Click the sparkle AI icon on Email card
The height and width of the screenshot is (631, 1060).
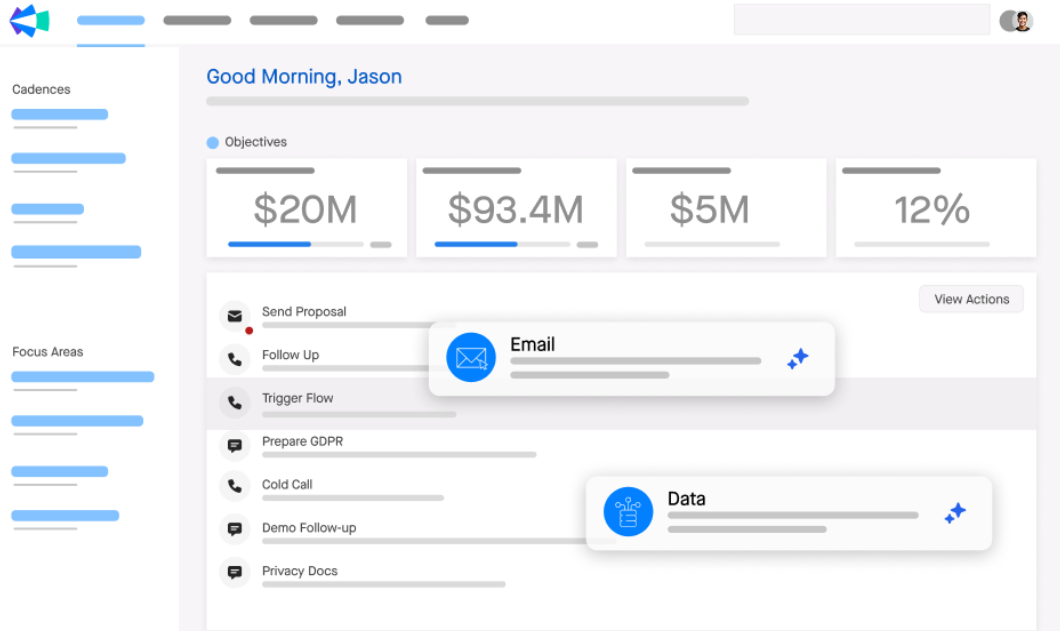click(x=798, y=358)
